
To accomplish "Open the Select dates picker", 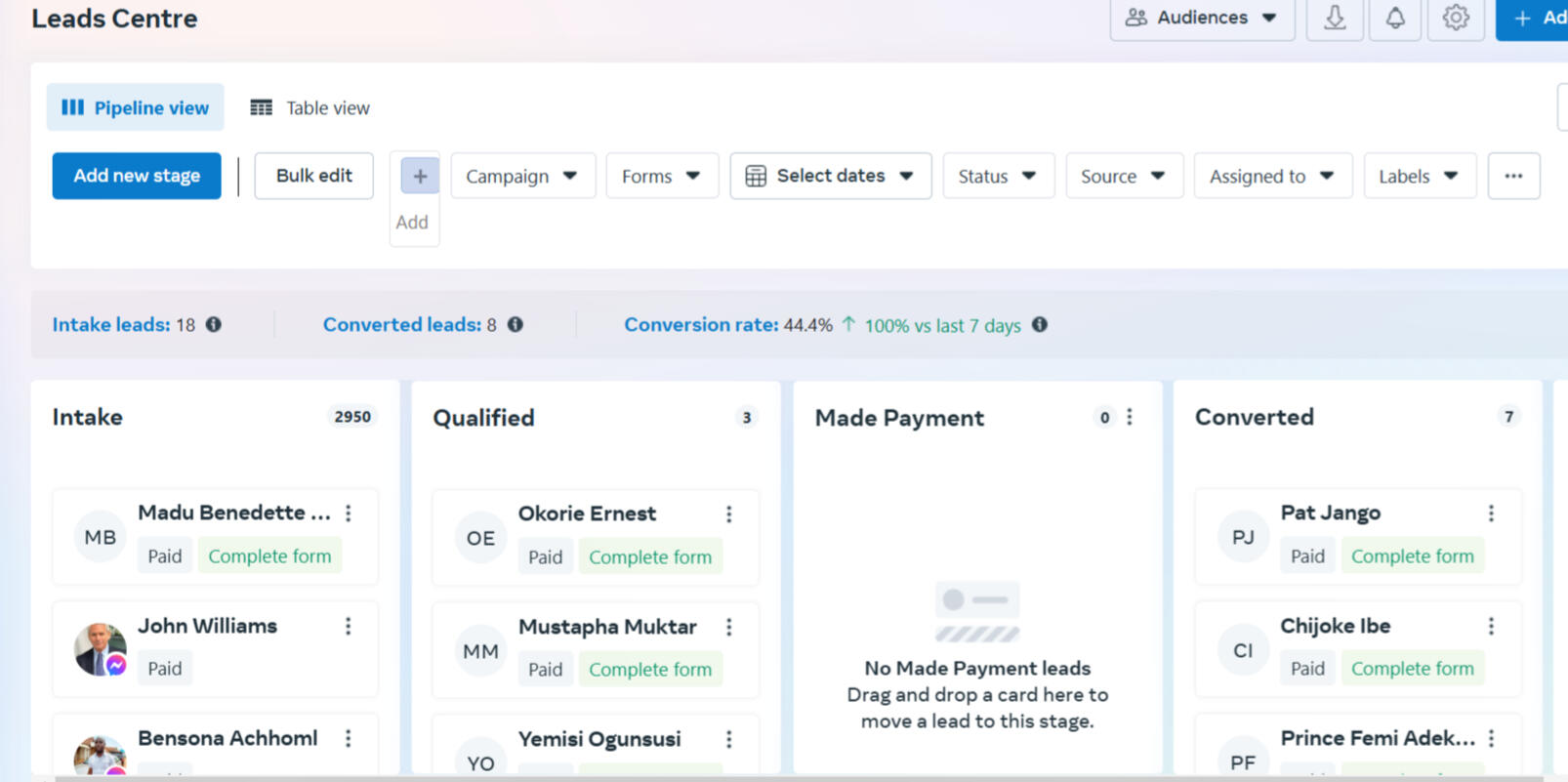I will pyautogui.click(x=831, y=176).
